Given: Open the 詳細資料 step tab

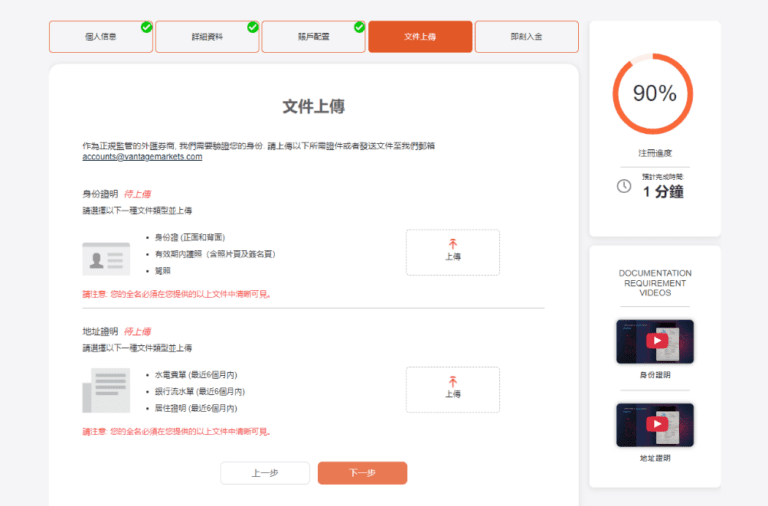Looking at the screenshot, I should pos(207,37).
